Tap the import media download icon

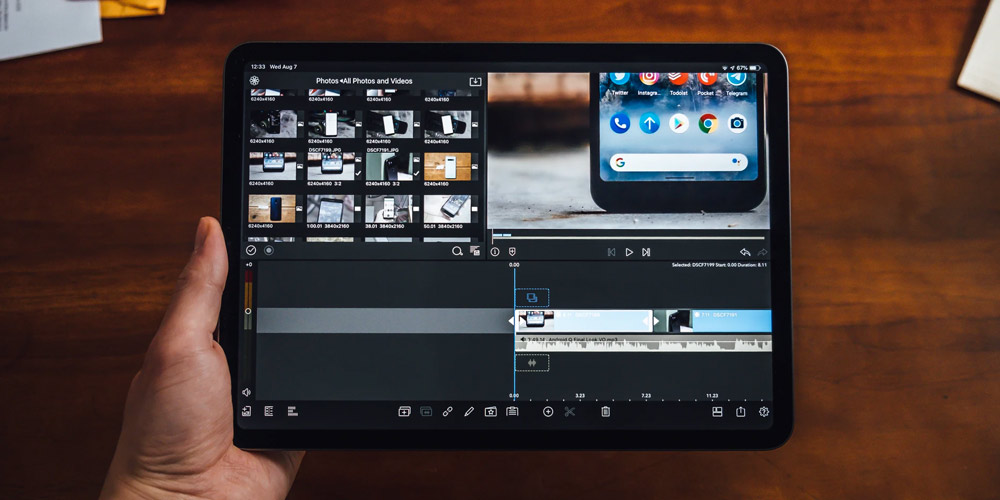click(475, 81)
